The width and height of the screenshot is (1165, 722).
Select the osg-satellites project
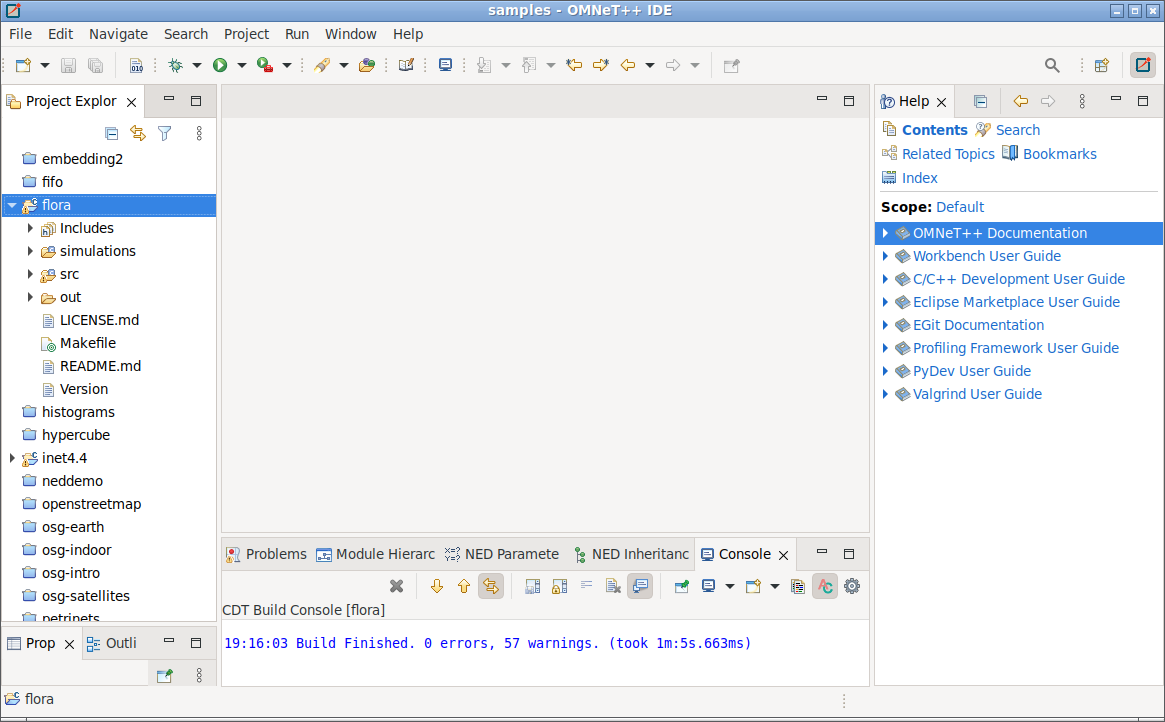[x=85, y=596]
